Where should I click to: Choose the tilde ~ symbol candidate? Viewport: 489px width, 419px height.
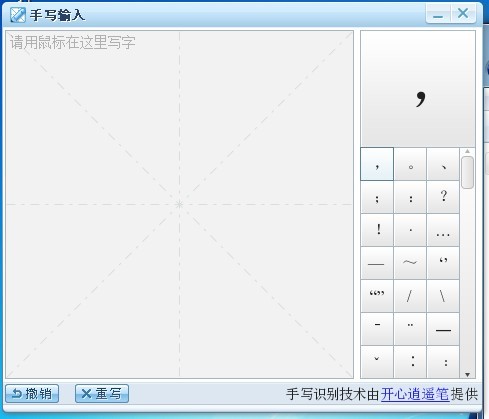410,263
